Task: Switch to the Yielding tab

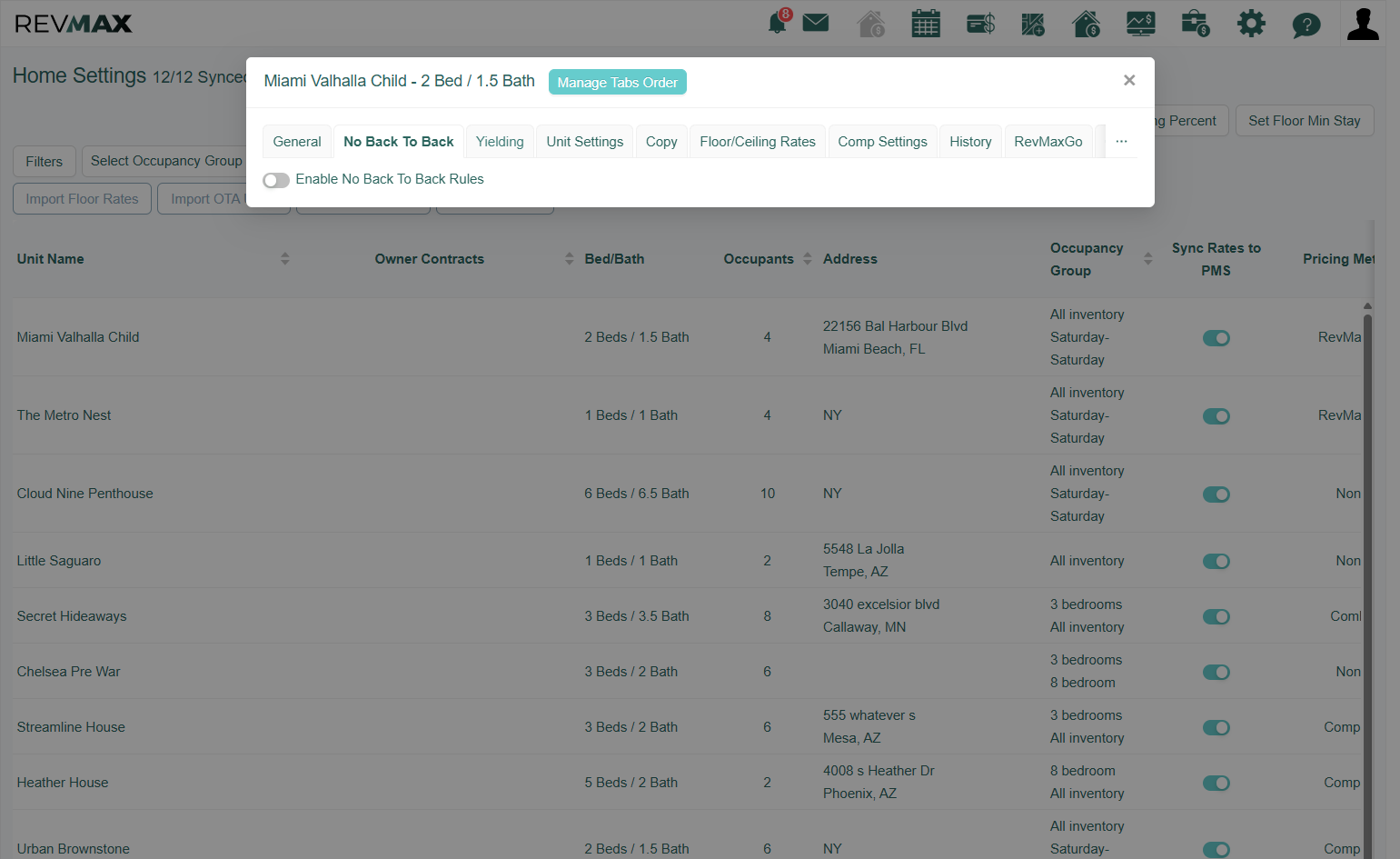Action: pos(500,142)
